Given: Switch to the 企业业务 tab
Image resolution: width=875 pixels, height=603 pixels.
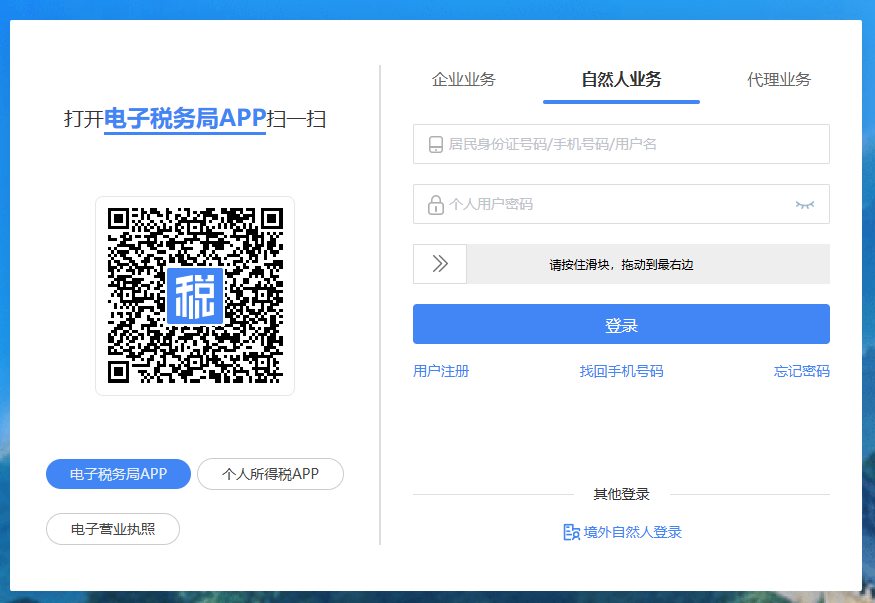Looking at the screenshot, I should click(463, 80).
